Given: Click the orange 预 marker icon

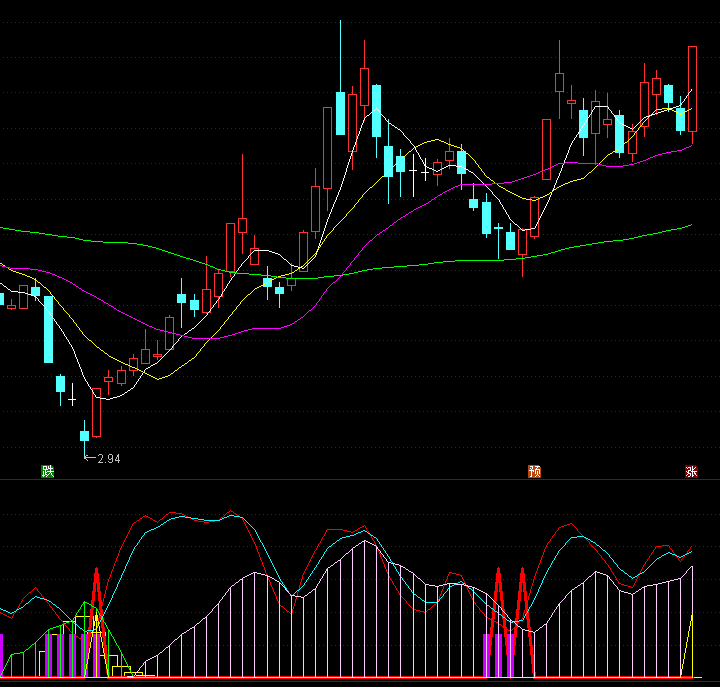Looking at the screenshot, I should tap(534, 471).
